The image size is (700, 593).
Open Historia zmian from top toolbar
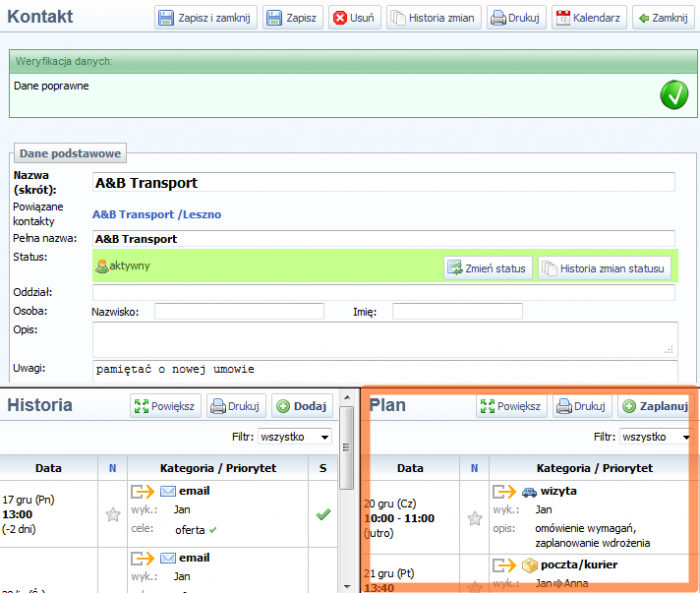434,18
